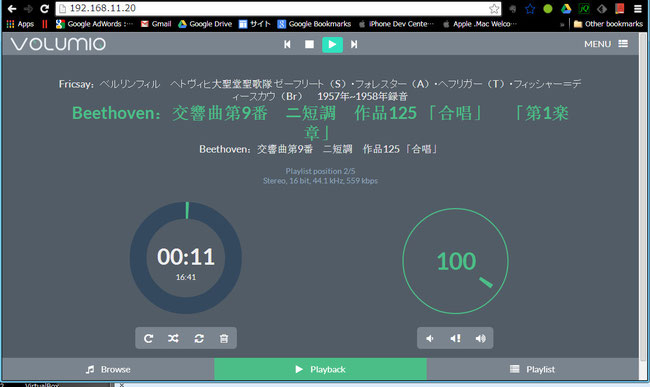Image resolution: width=650 pixels, height=387 pixels.
Task: Open the Other bookmarks folder
Action: pyautogui.click(x=608, y=24)
